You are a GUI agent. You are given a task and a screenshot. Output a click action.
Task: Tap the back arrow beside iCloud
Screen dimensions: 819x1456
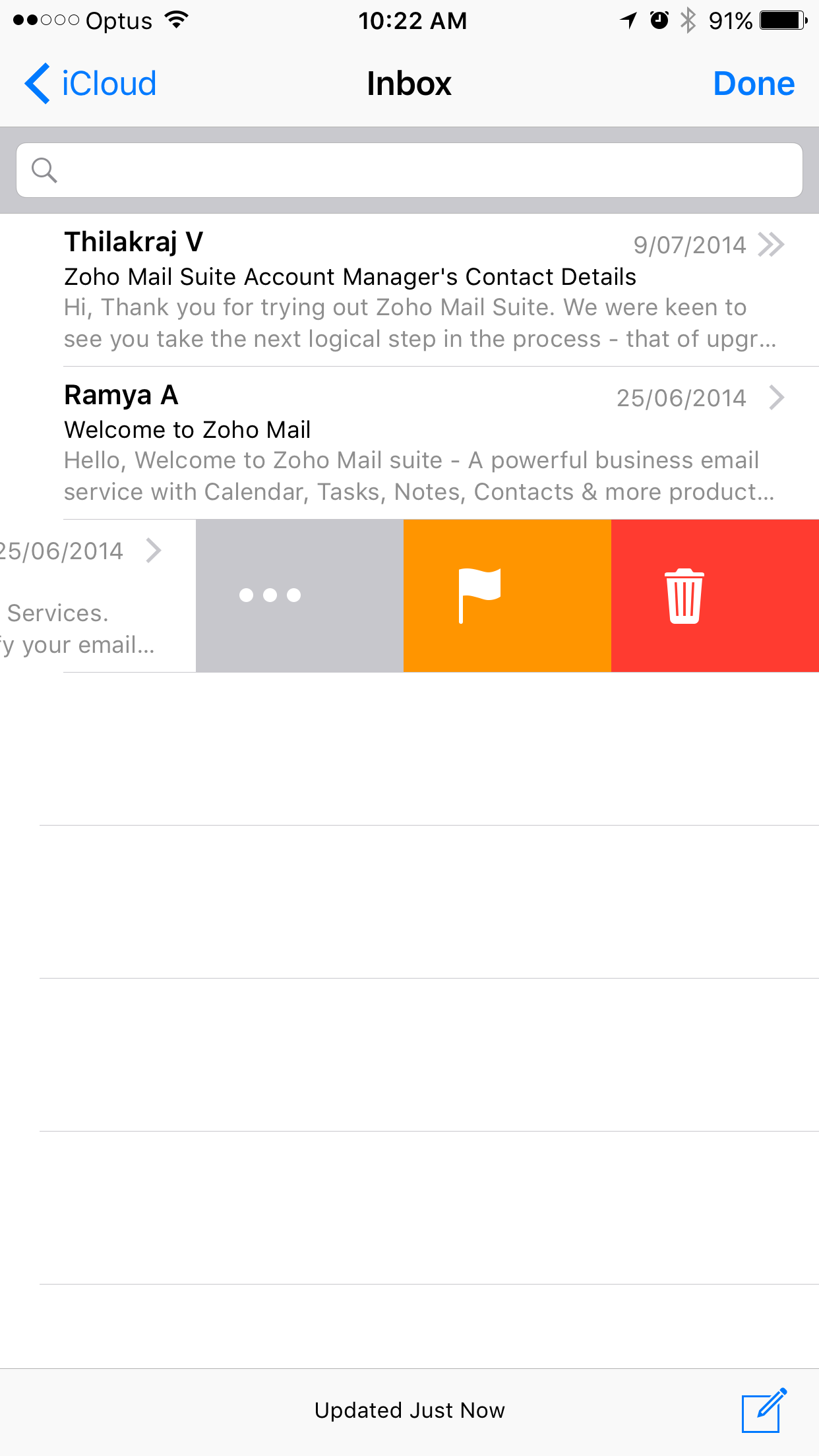pyautogui.click(x=37, y=84)
